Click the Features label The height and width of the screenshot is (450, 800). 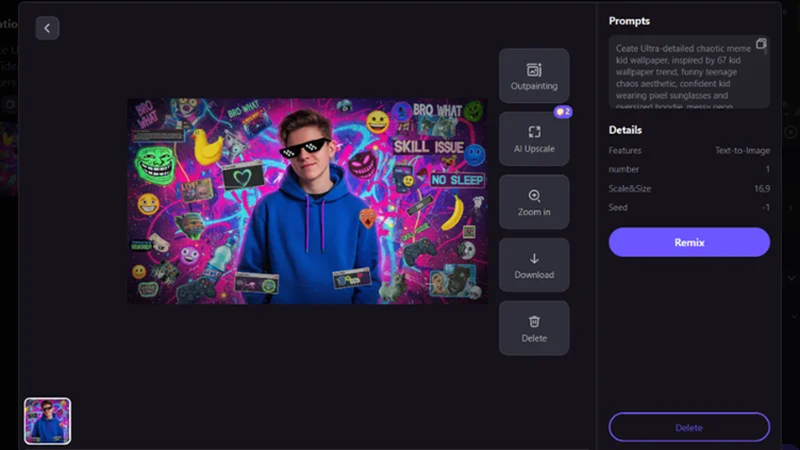point(624,151)
